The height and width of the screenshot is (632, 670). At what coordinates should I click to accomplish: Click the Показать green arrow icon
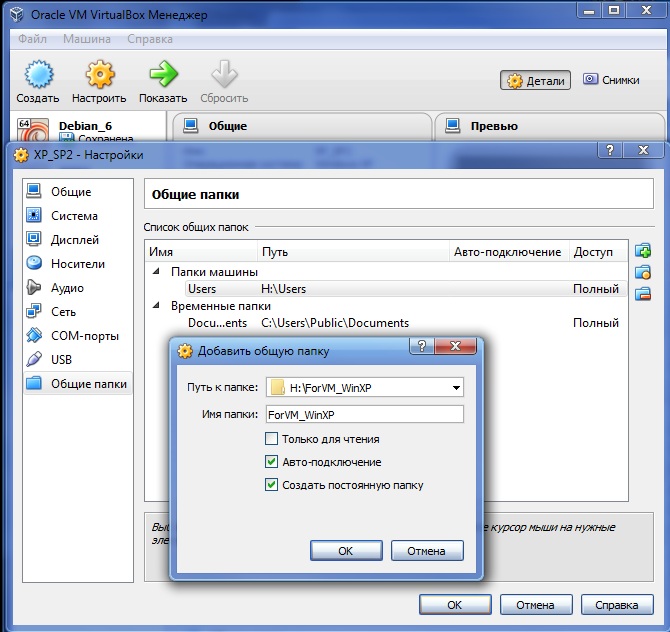coord(163,73)
